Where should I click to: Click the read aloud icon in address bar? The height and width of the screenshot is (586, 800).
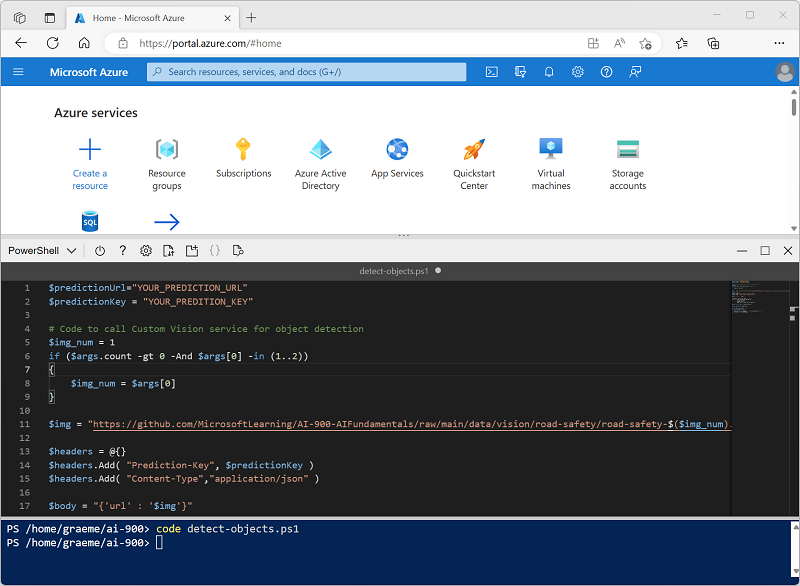tap(619, 43)
